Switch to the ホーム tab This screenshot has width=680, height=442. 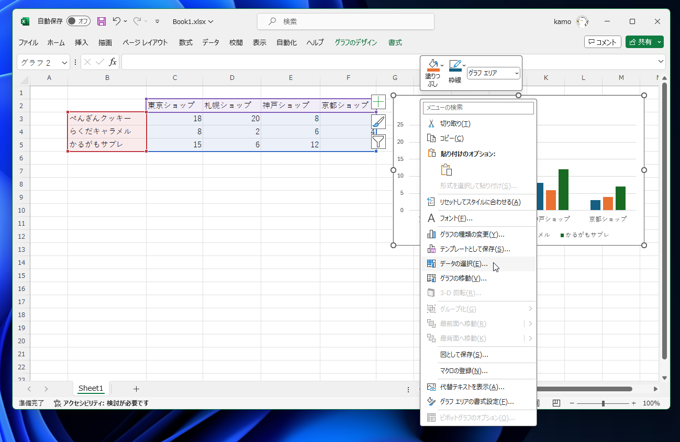tap(56, 43)
